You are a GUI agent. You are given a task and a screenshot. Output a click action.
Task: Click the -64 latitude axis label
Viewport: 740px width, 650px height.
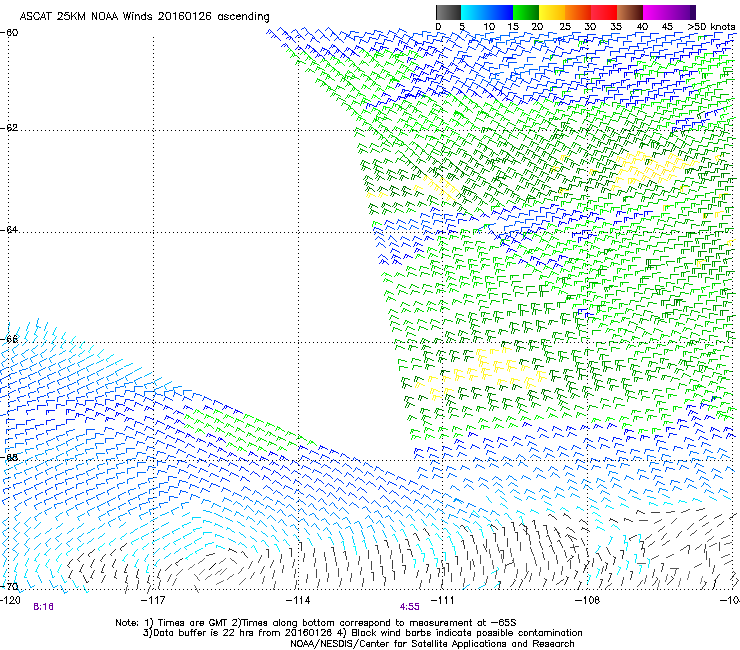point(9,230)
